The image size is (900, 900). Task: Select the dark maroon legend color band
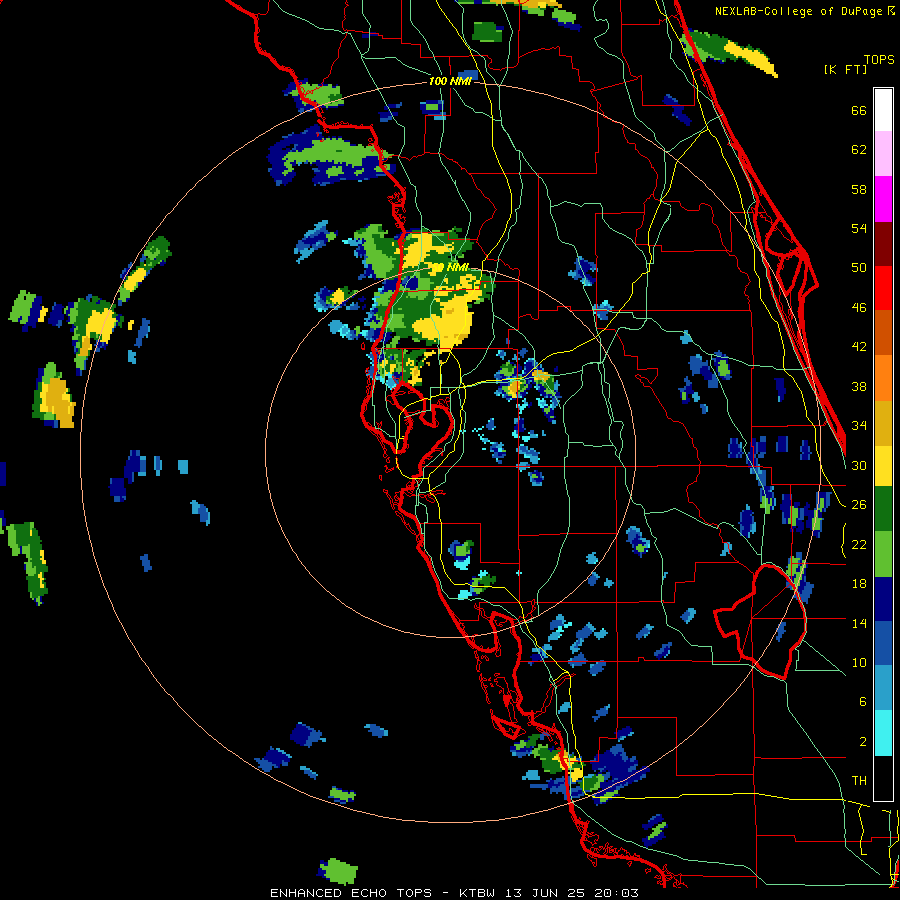883,243
